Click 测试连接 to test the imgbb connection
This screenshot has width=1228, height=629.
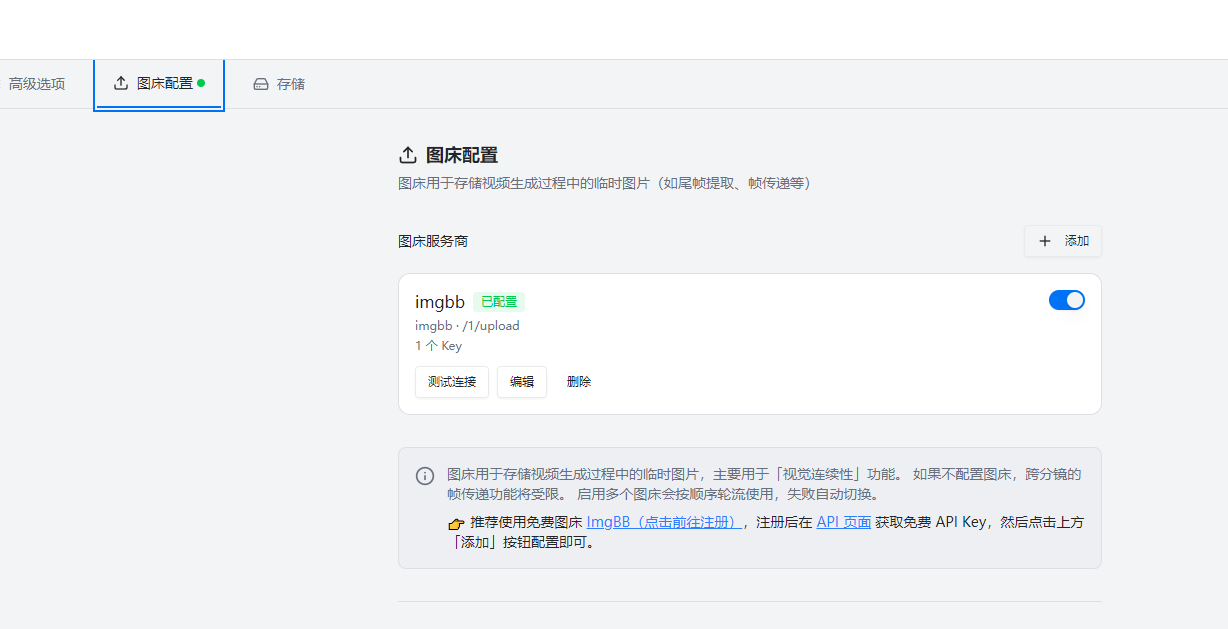pyautogui.click(x=451, y=381)
